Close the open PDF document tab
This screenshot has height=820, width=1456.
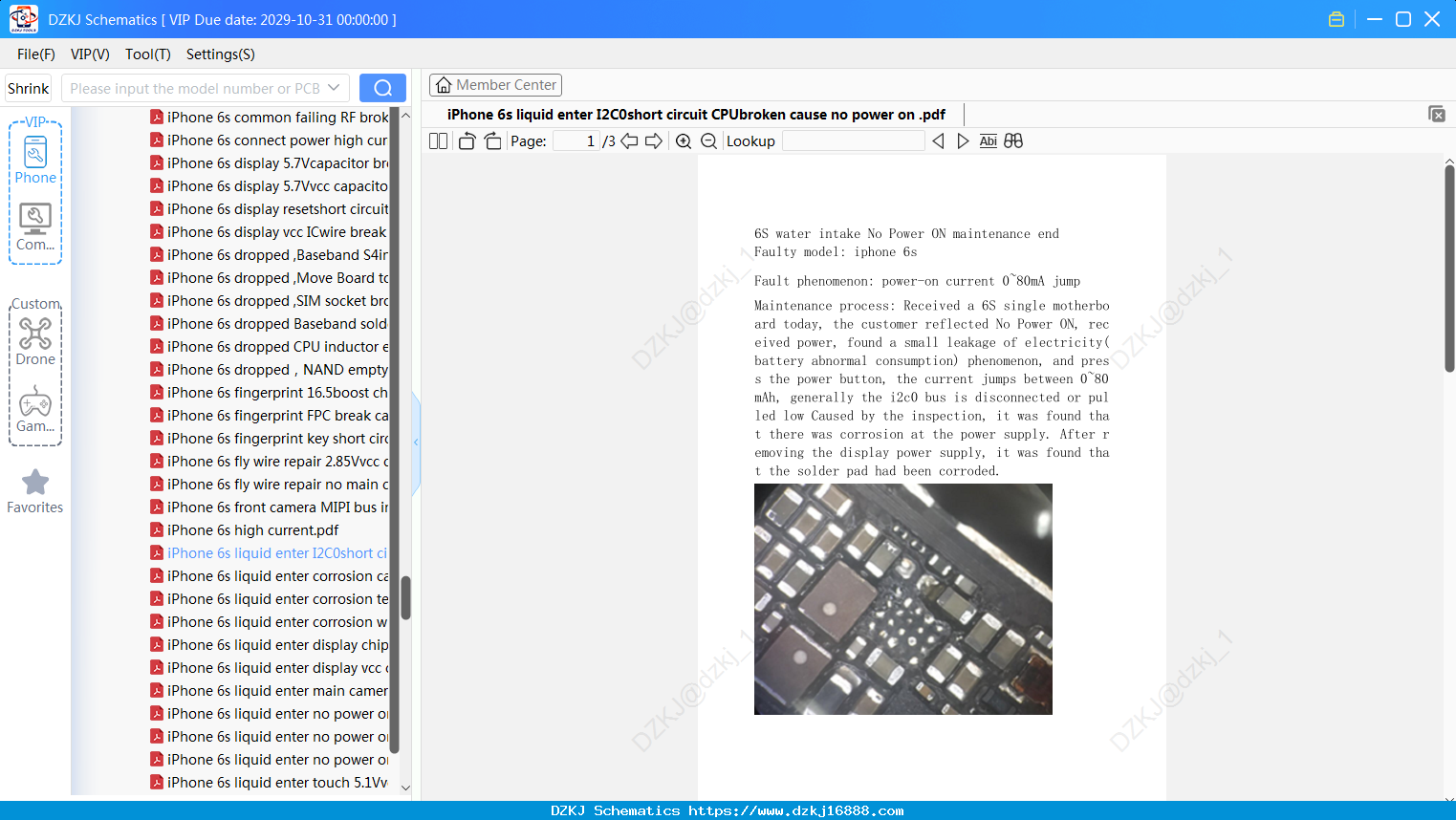coord(1436,114)
